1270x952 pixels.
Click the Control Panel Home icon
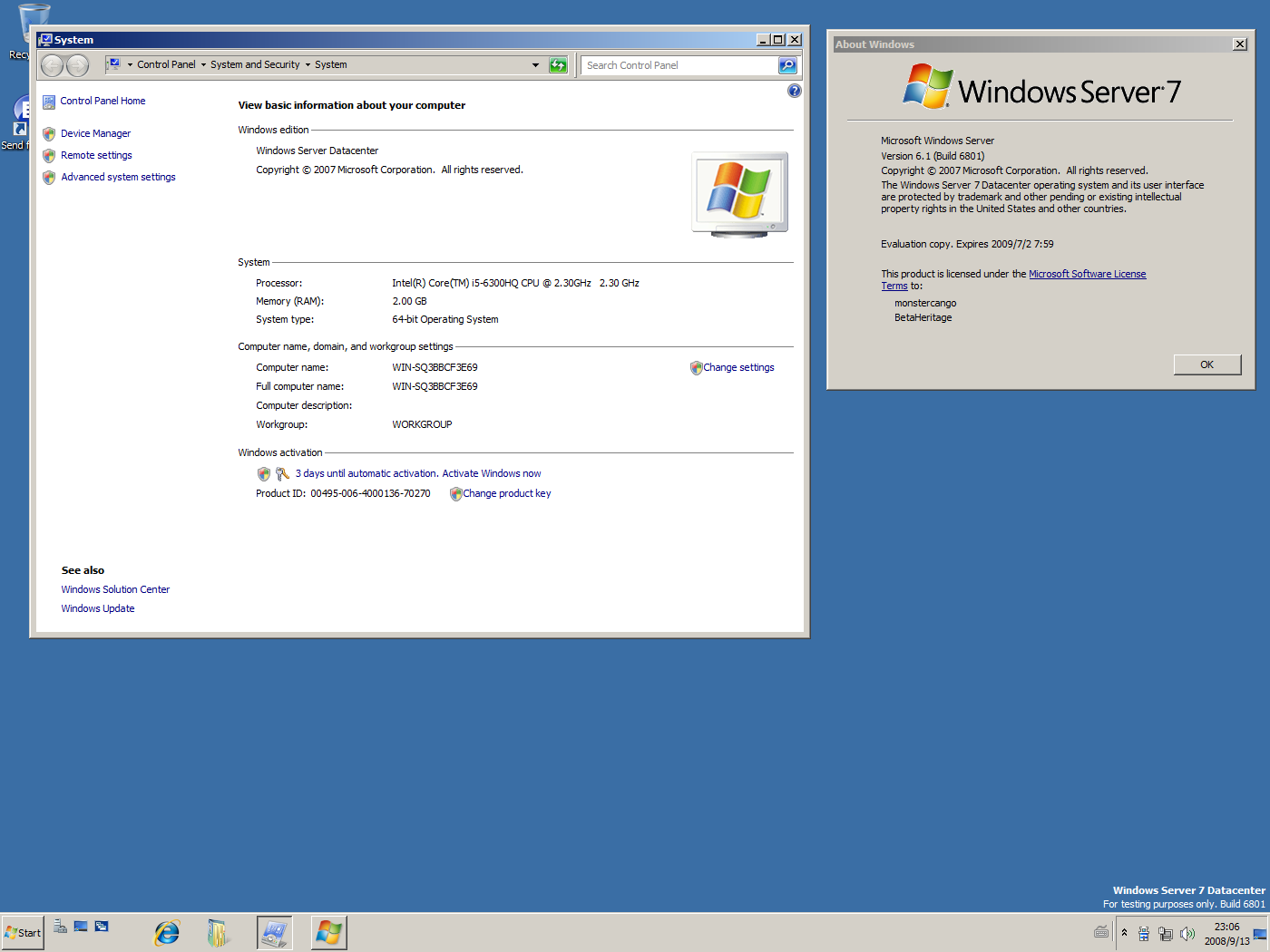[49, 102]
